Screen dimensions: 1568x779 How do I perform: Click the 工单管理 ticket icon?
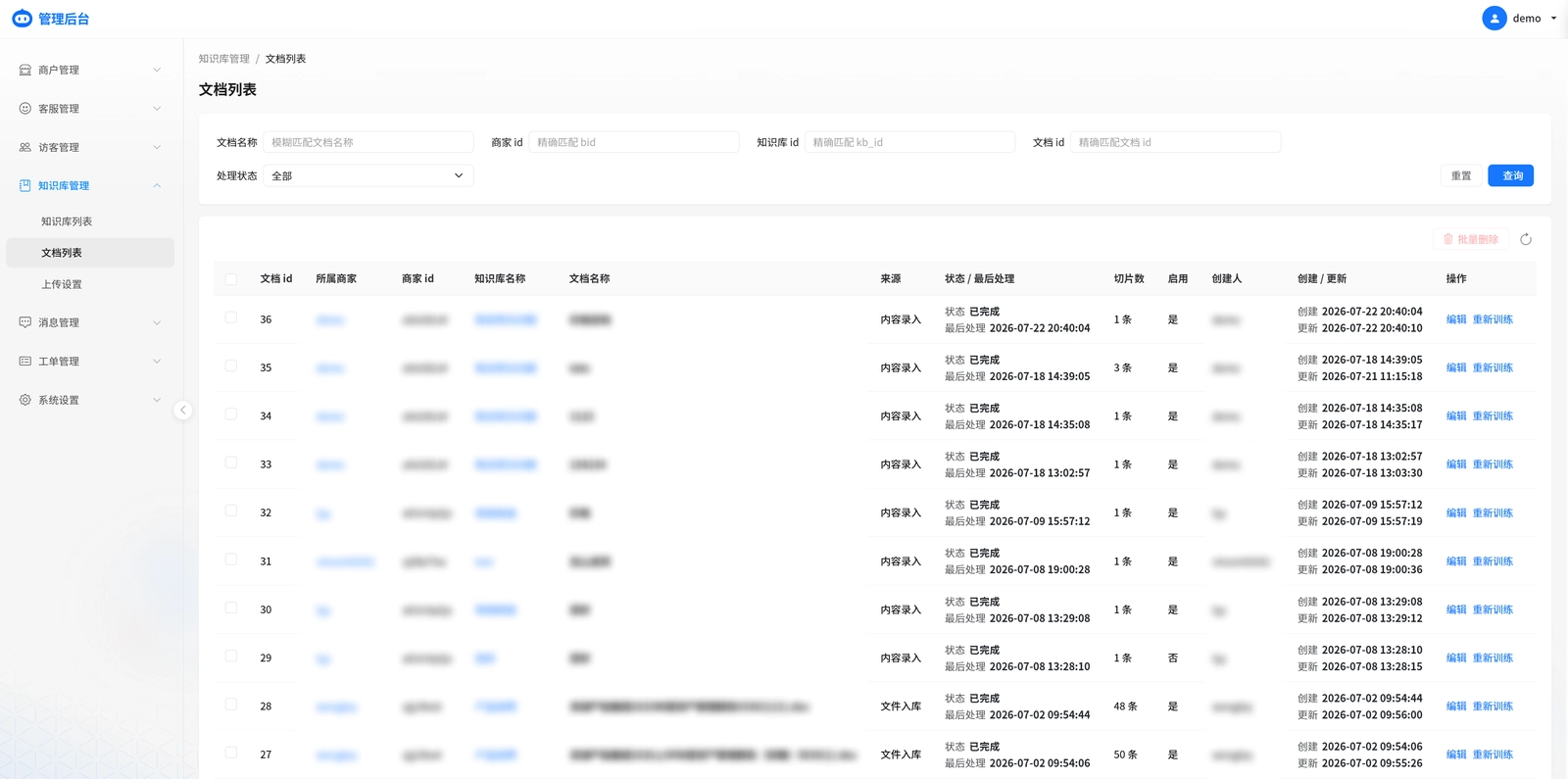coord(24,362)
